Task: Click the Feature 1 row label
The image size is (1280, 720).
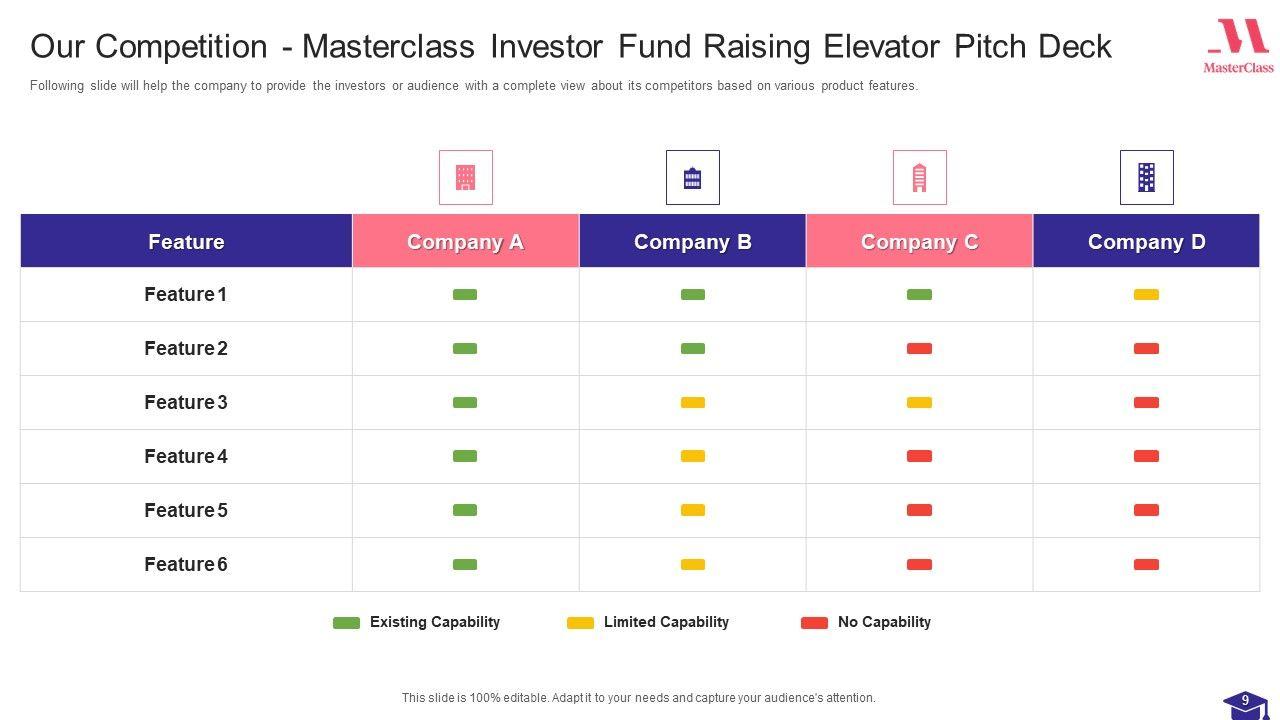Action: click(x=186, y=294)
